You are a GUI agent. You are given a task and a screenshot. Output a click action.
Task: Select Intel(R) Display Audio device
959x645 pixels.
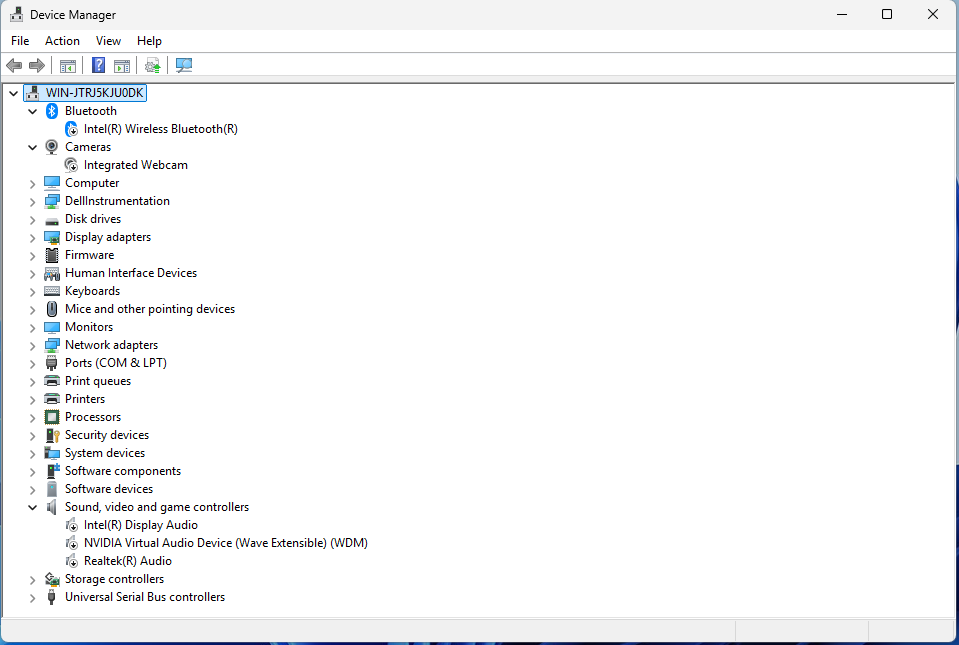point(141,525)
